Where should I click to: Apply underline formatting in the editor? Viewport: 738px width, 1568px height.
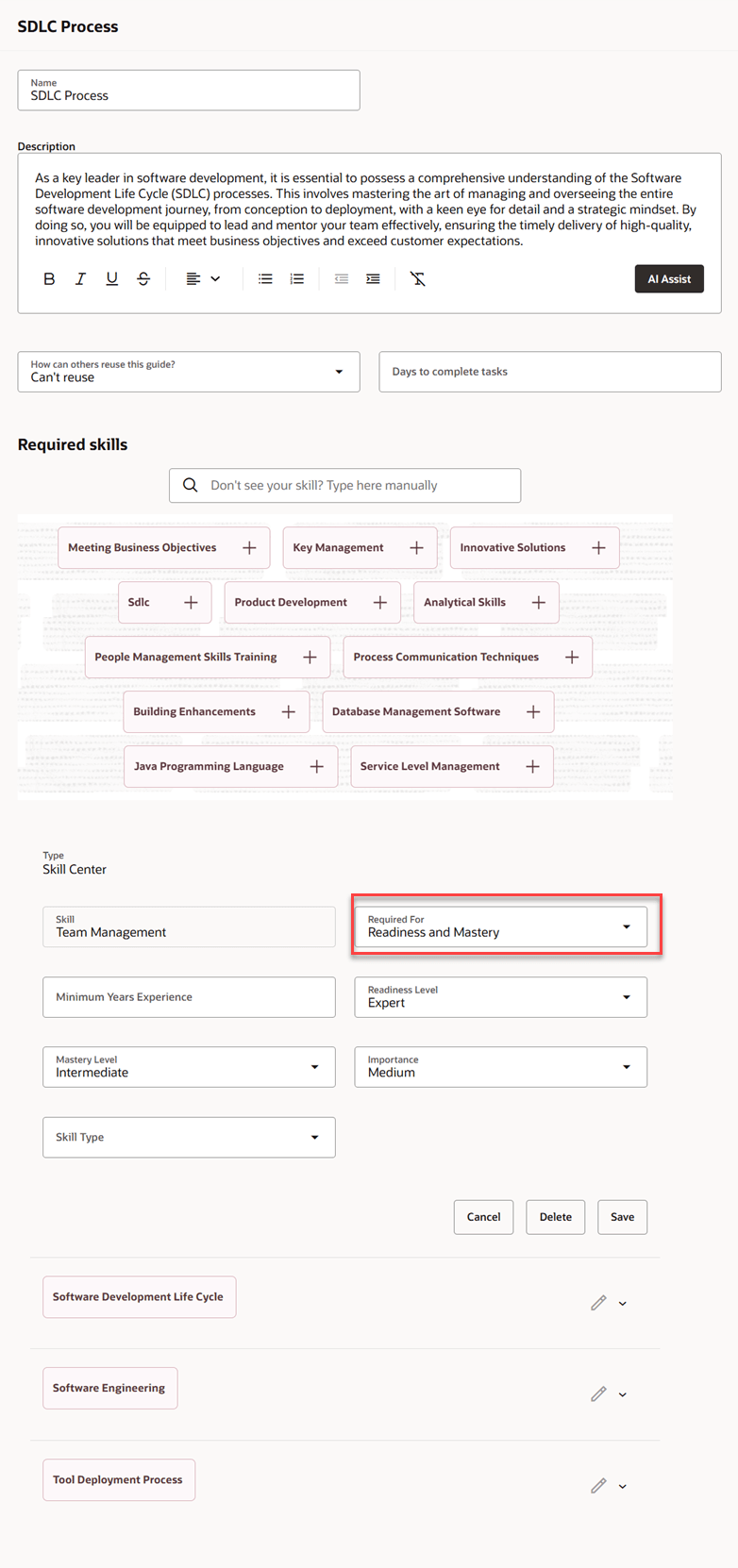(111, 279)
